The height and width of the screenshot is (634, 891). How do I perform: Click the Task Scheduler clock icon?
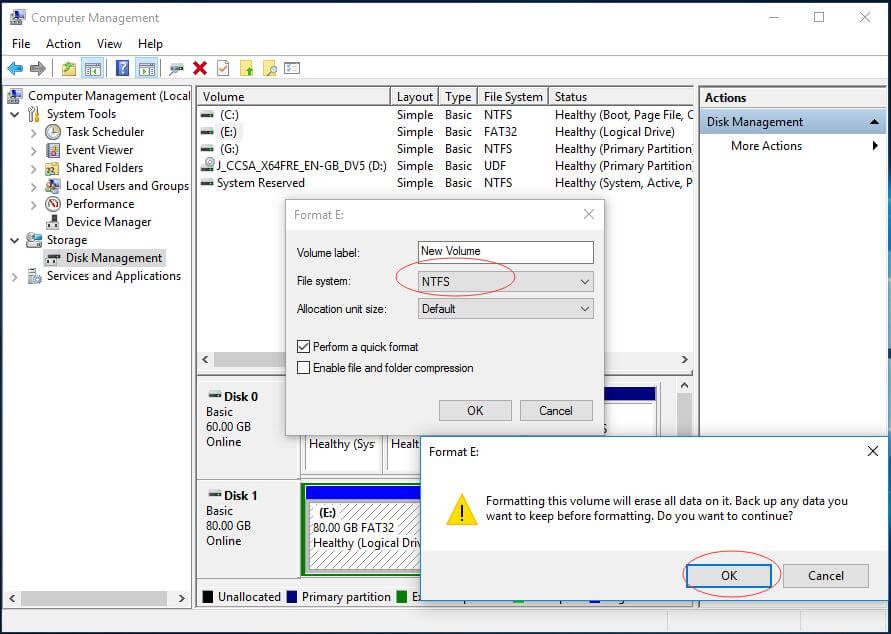point(53,132)
